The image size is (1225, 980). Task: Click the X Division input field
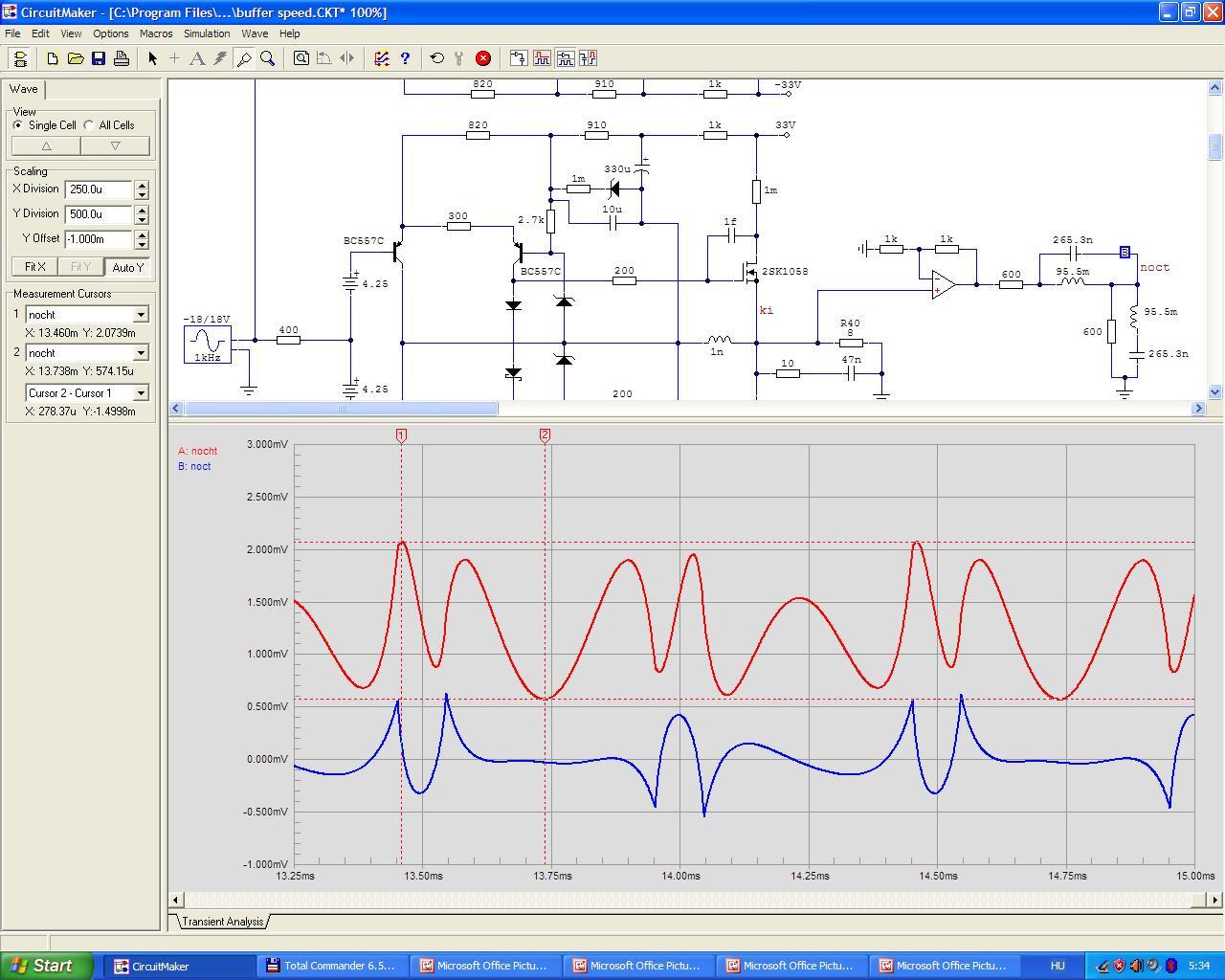(x=99, y=189)
